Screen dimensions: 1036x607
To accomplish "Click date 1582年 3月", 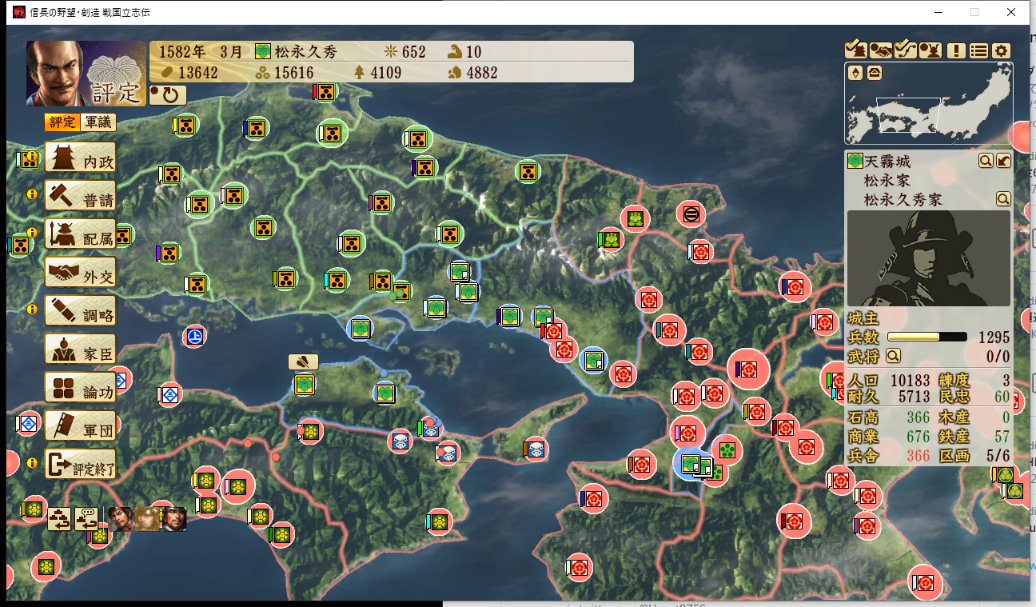I will (201, 52).
